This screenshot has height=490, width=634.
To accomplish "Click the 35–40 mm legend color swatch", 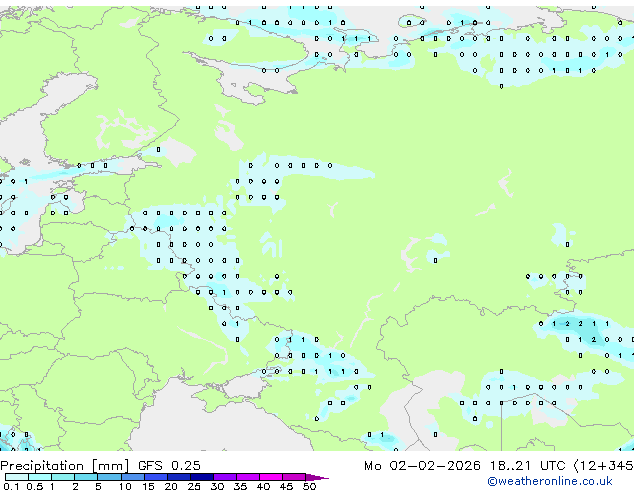I will coord(247,477).
